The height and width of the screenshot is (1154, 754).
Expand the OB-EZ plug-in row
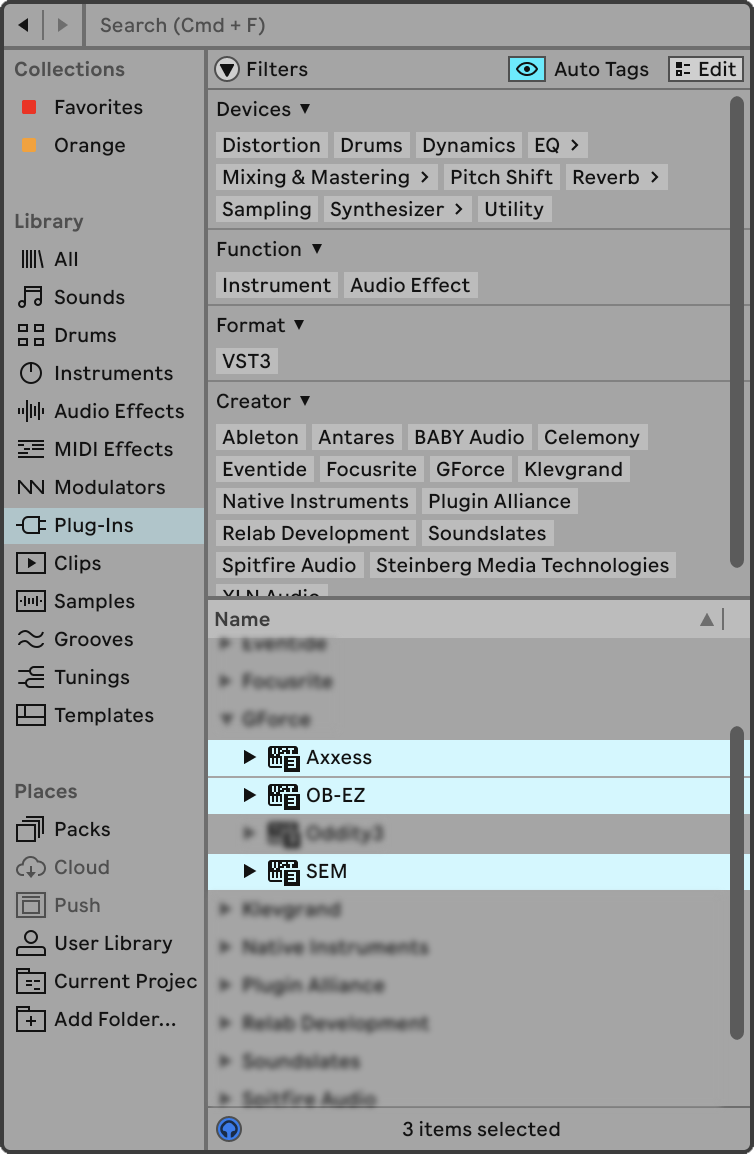(250, 796)
